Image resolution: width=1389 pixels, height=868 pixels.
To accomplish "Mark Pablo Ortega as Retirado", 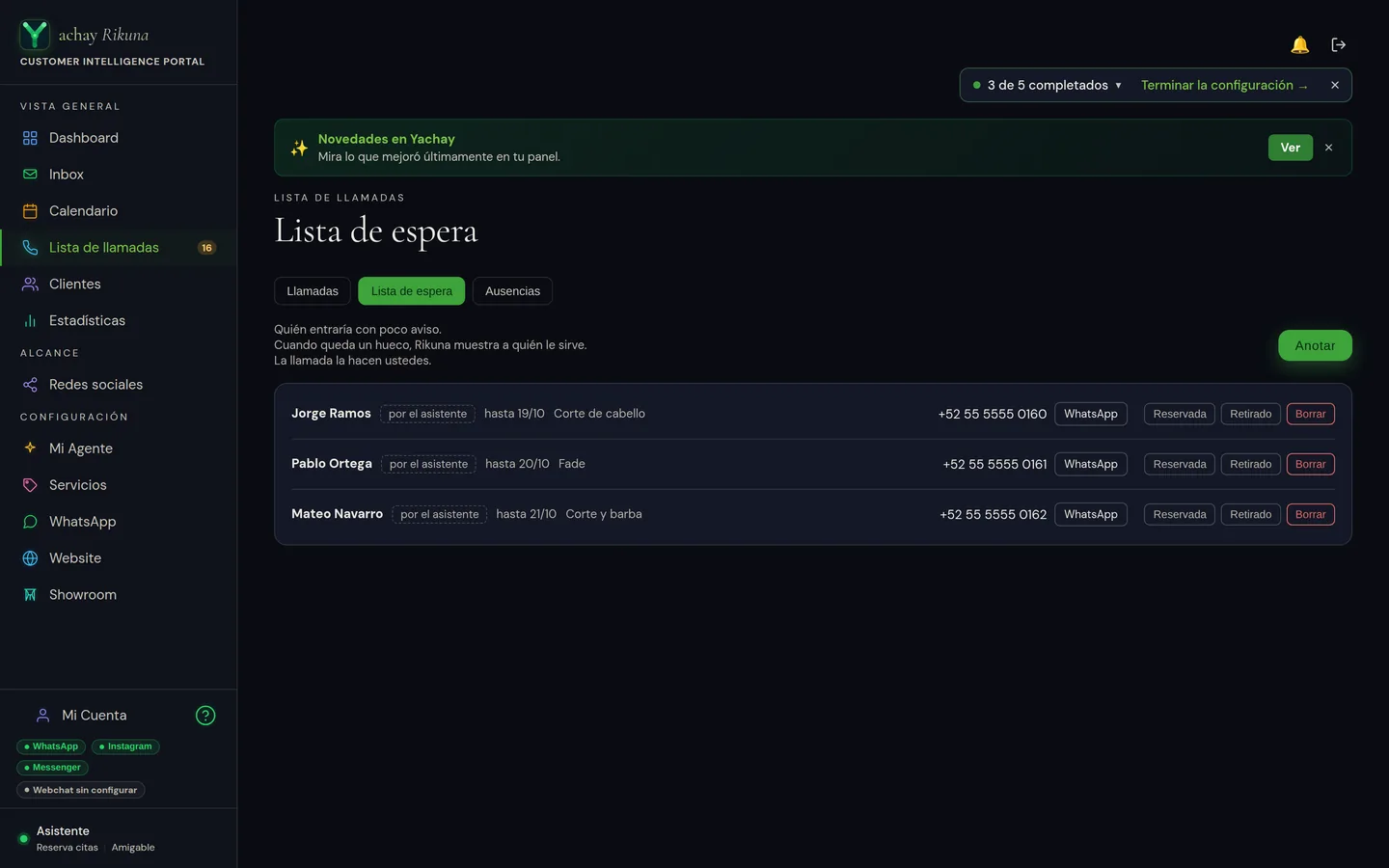I will click(1250, 464).
